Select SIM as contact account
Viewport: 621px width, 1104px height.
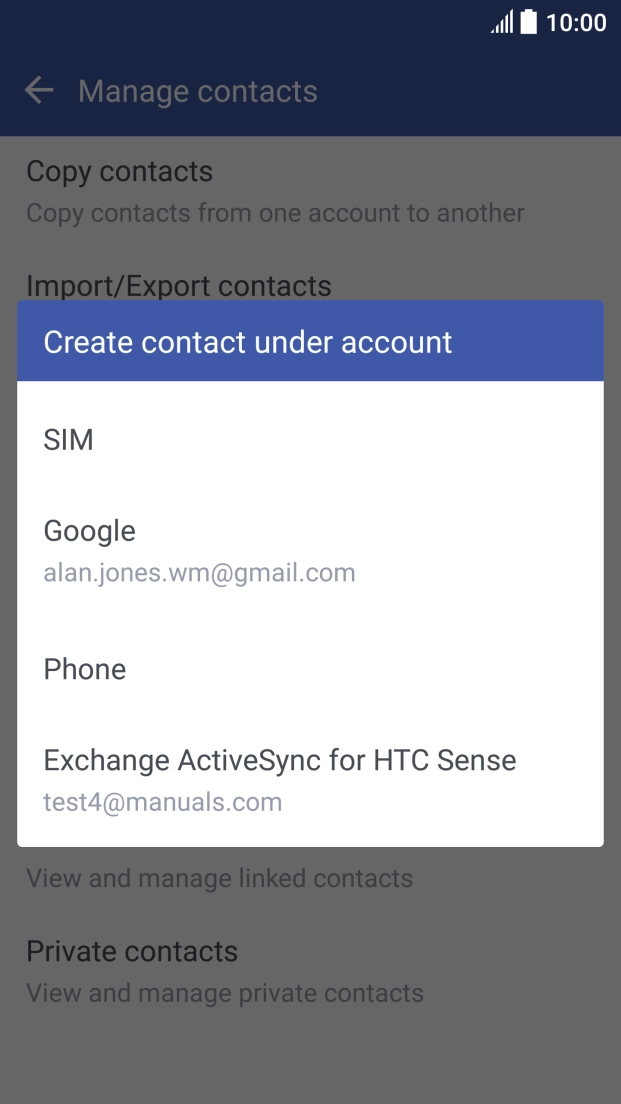pos(69,439)
